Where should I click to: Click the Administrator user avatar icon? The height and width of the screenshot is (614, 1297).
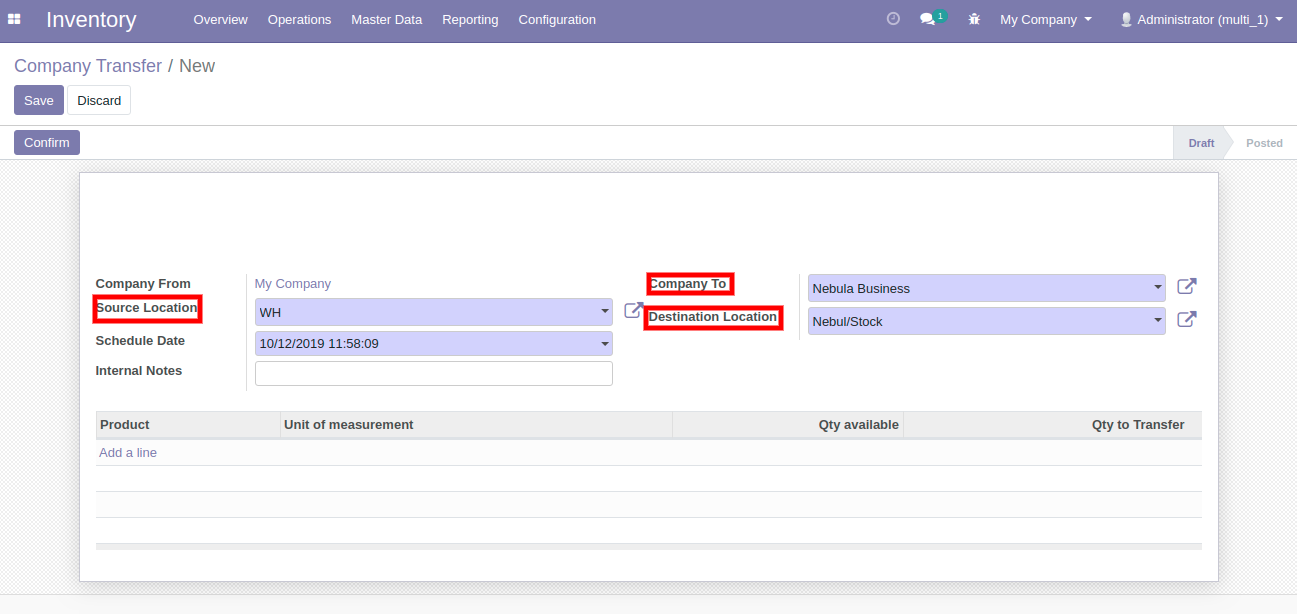1126,19
